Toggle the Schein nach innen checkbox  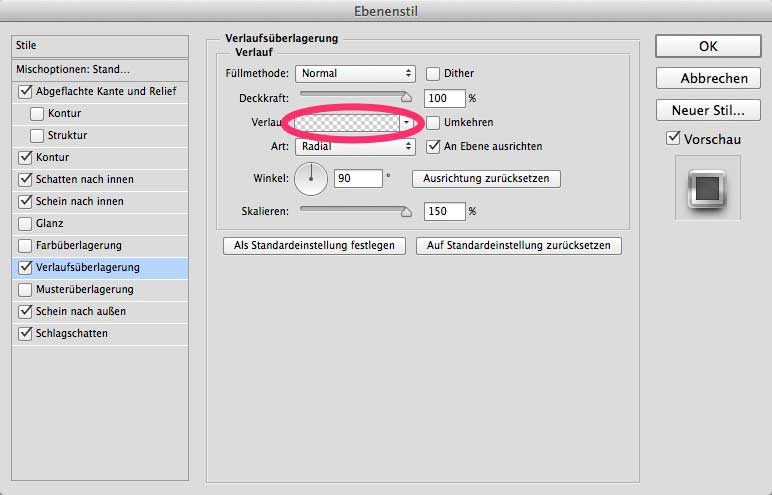coord(25,201)
